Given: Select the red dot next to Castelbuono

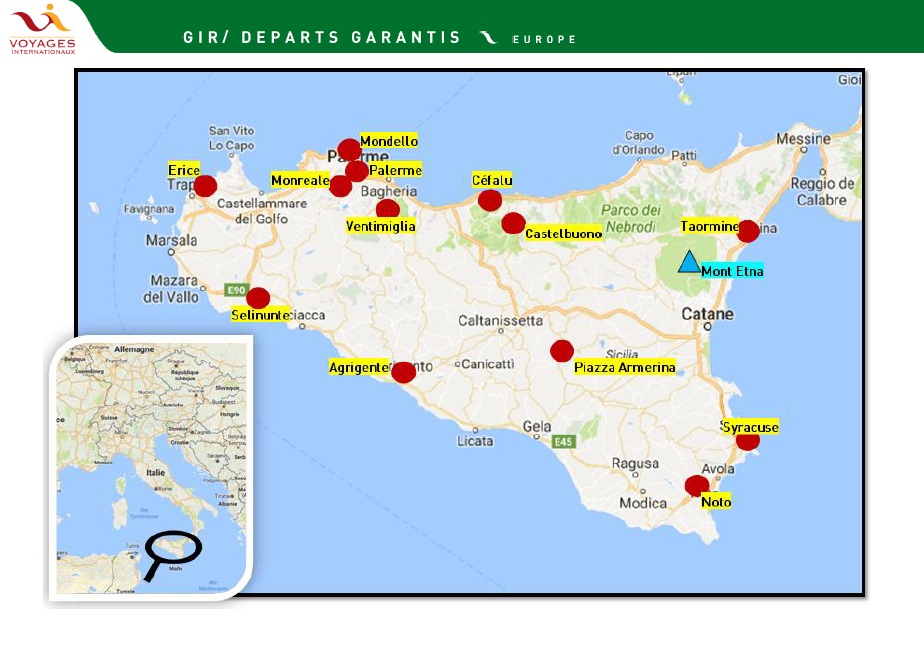Looking at the screenshot, I should click(x=513, y=223).
